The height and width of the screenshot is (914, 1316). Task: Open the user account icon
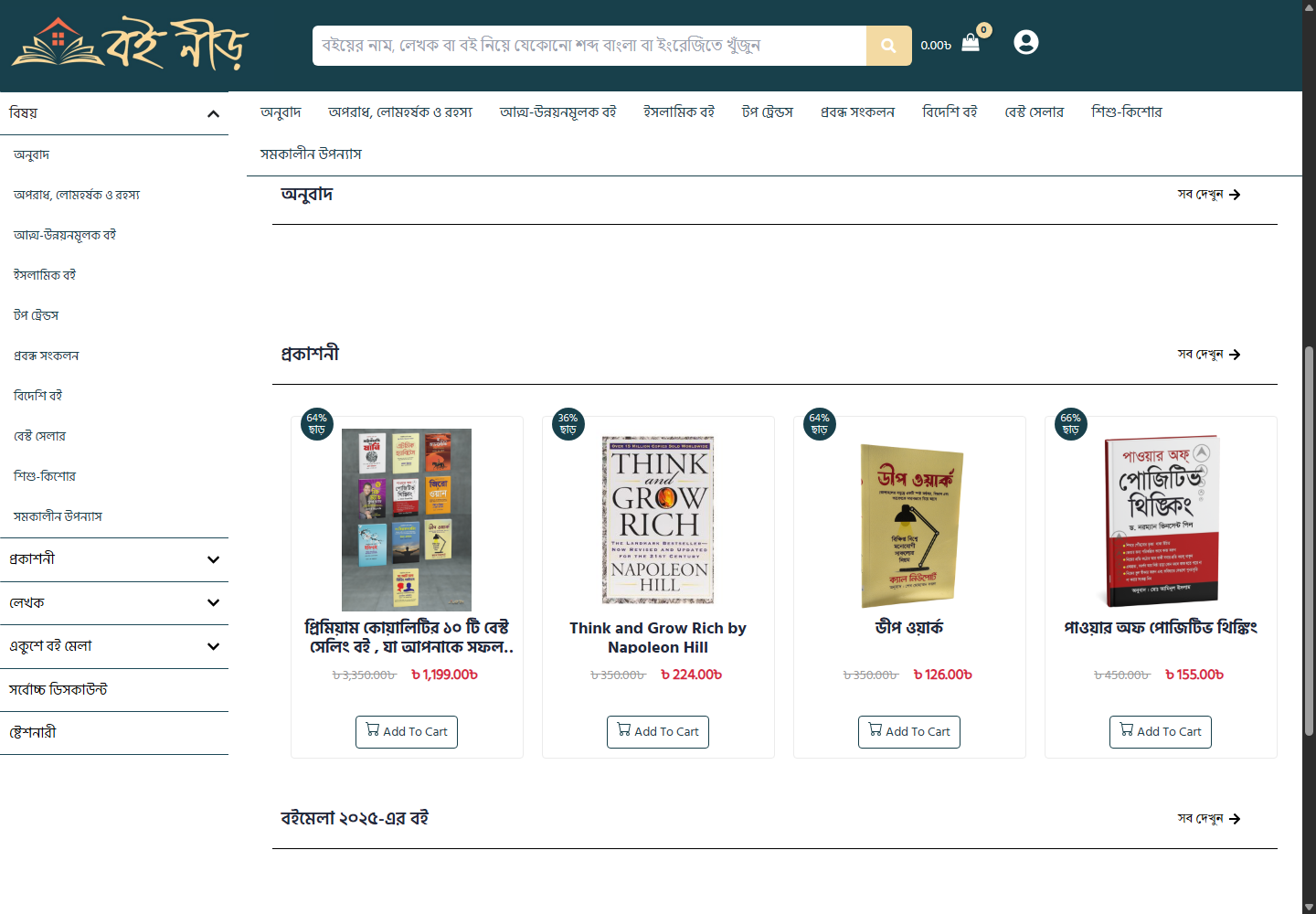(x=1026, y=42)
